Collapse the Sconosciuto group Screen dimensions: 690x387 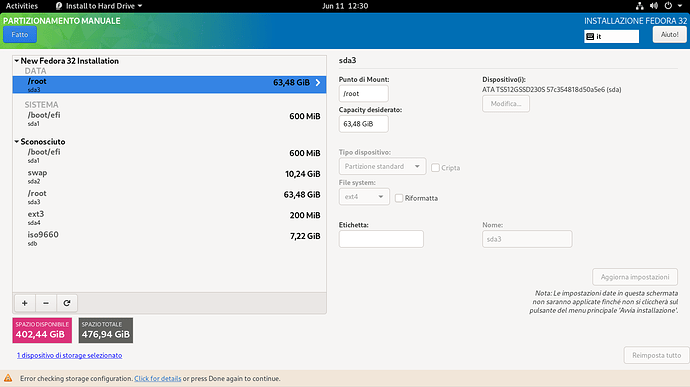[x=17, y=141]
